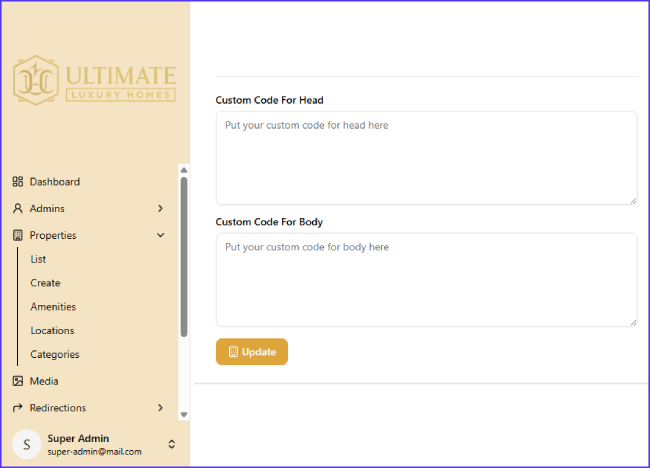This screenshot has width=650, height=468.
Task: Click the sidebar scrollbar up arrow
Action: 184,170
